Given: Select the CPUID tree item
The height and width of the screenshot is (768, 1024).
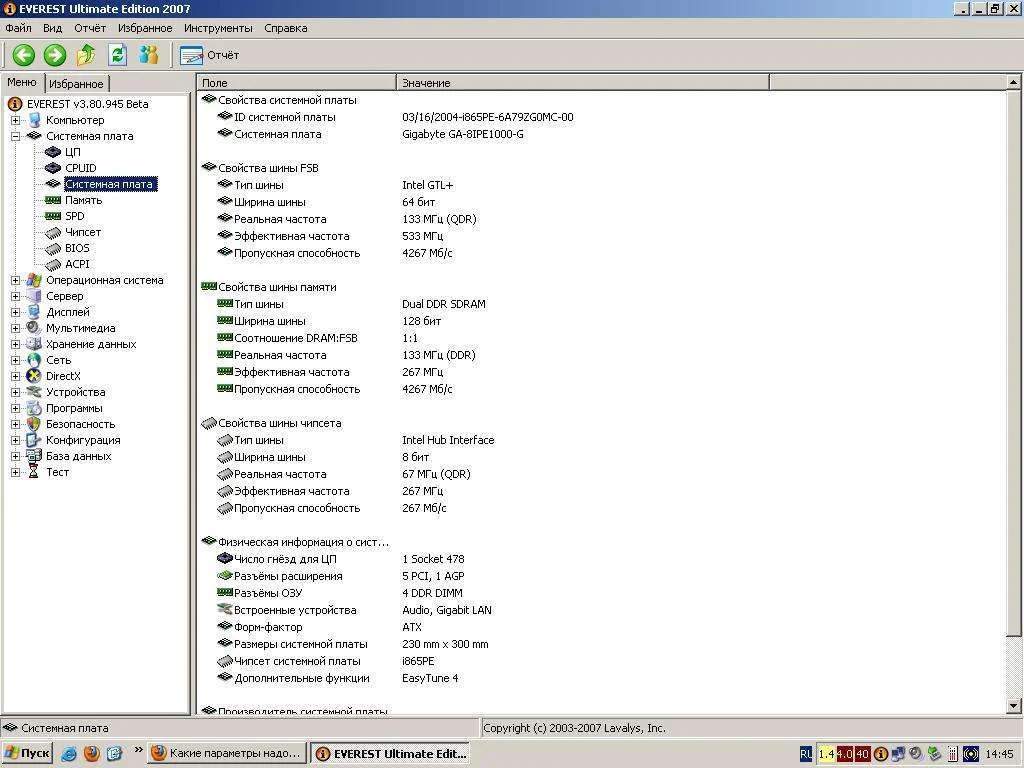Looking at the screenshot, I should [80, 168].
